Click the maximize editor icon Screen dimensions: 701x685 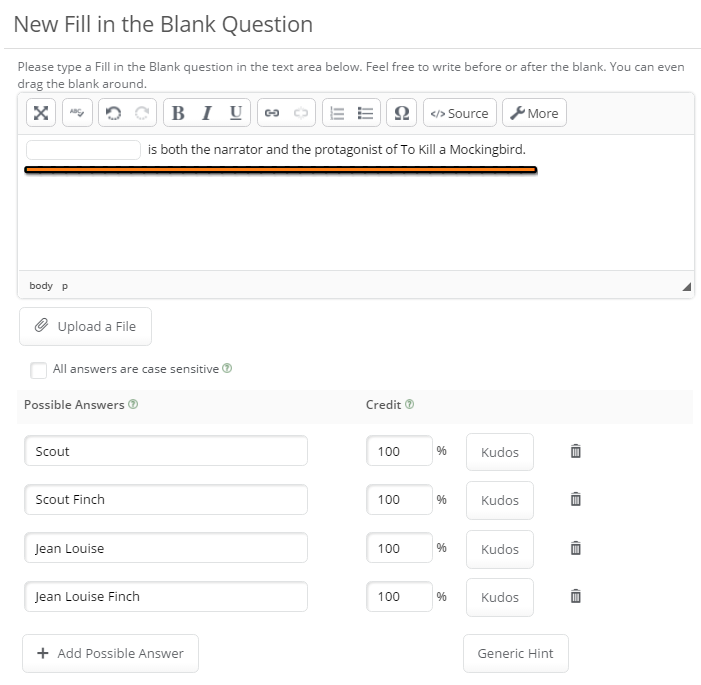click(x=41, y=113)
